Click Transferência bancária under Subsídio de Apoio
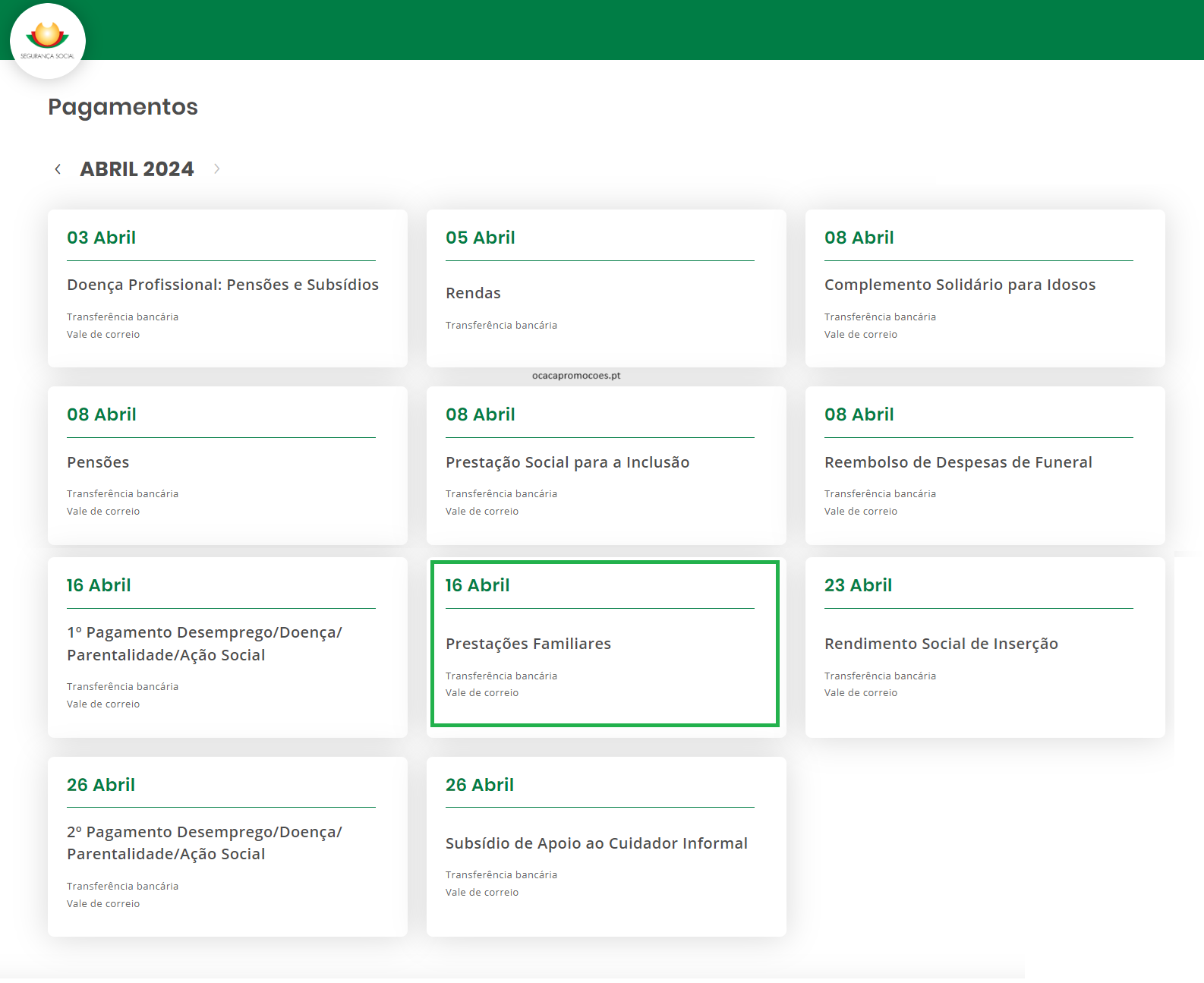The height and width of the screenshot is (983, 1204). click(x=501, y=874)
